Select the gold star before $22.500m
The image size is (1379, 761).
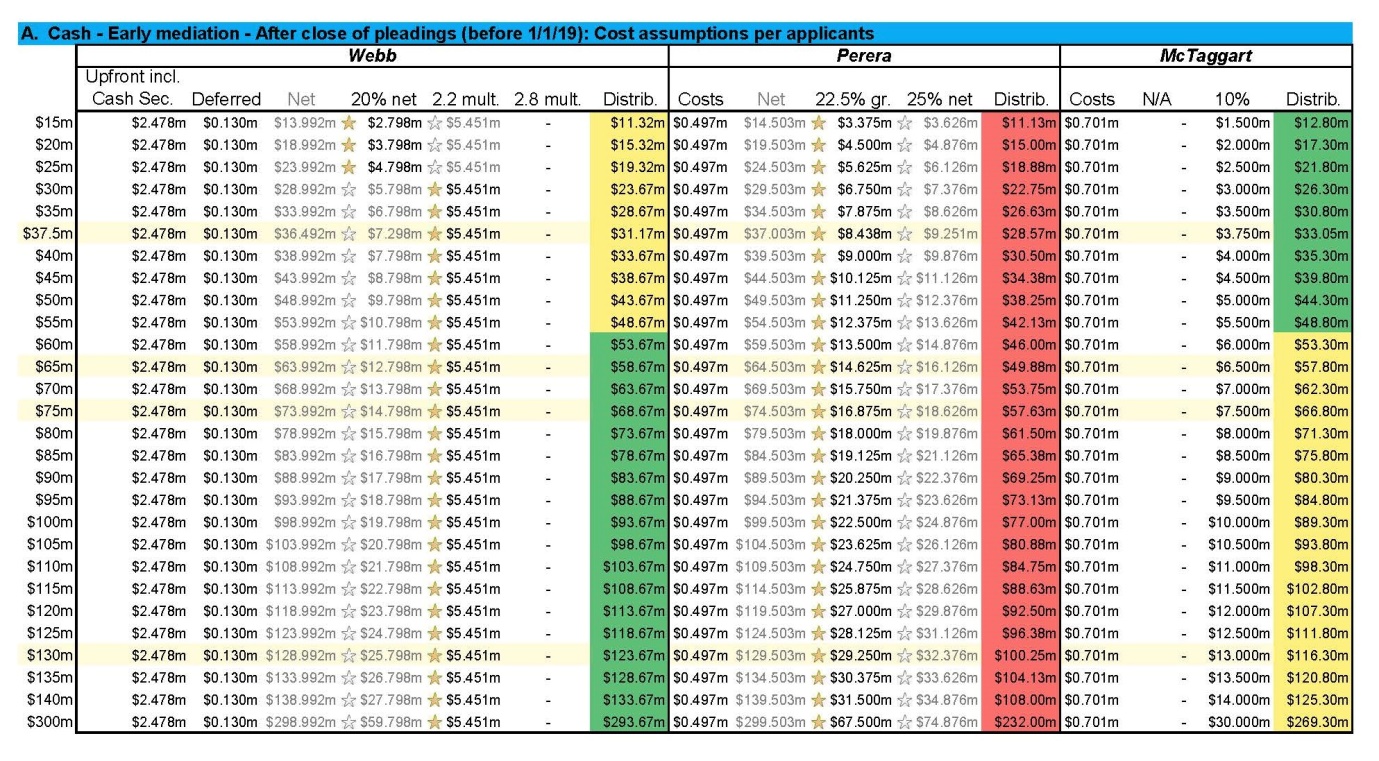(818, 522)
